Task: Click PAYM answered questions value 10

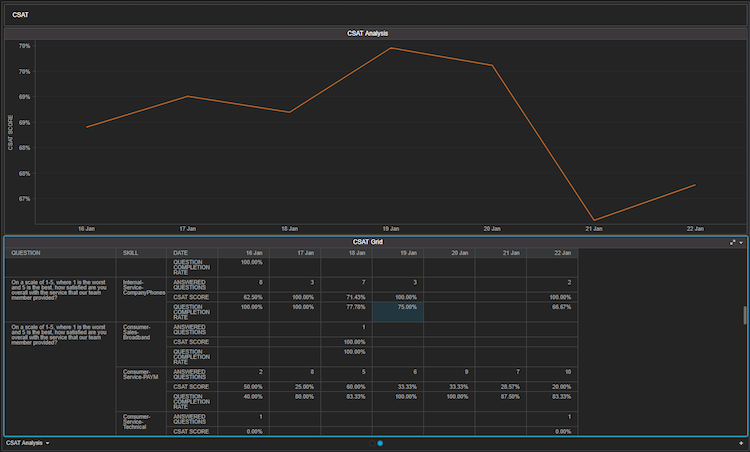Action: 552,374
